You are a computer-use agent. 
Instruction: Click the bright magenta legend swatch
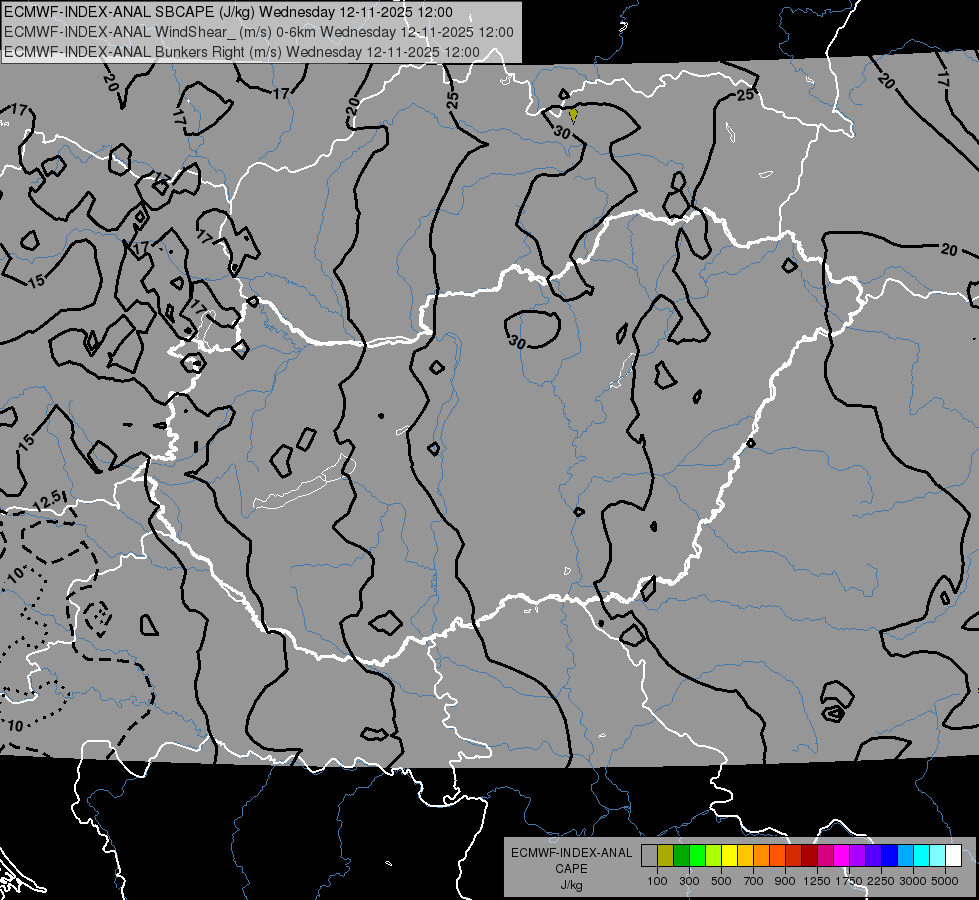pos(842,856)
